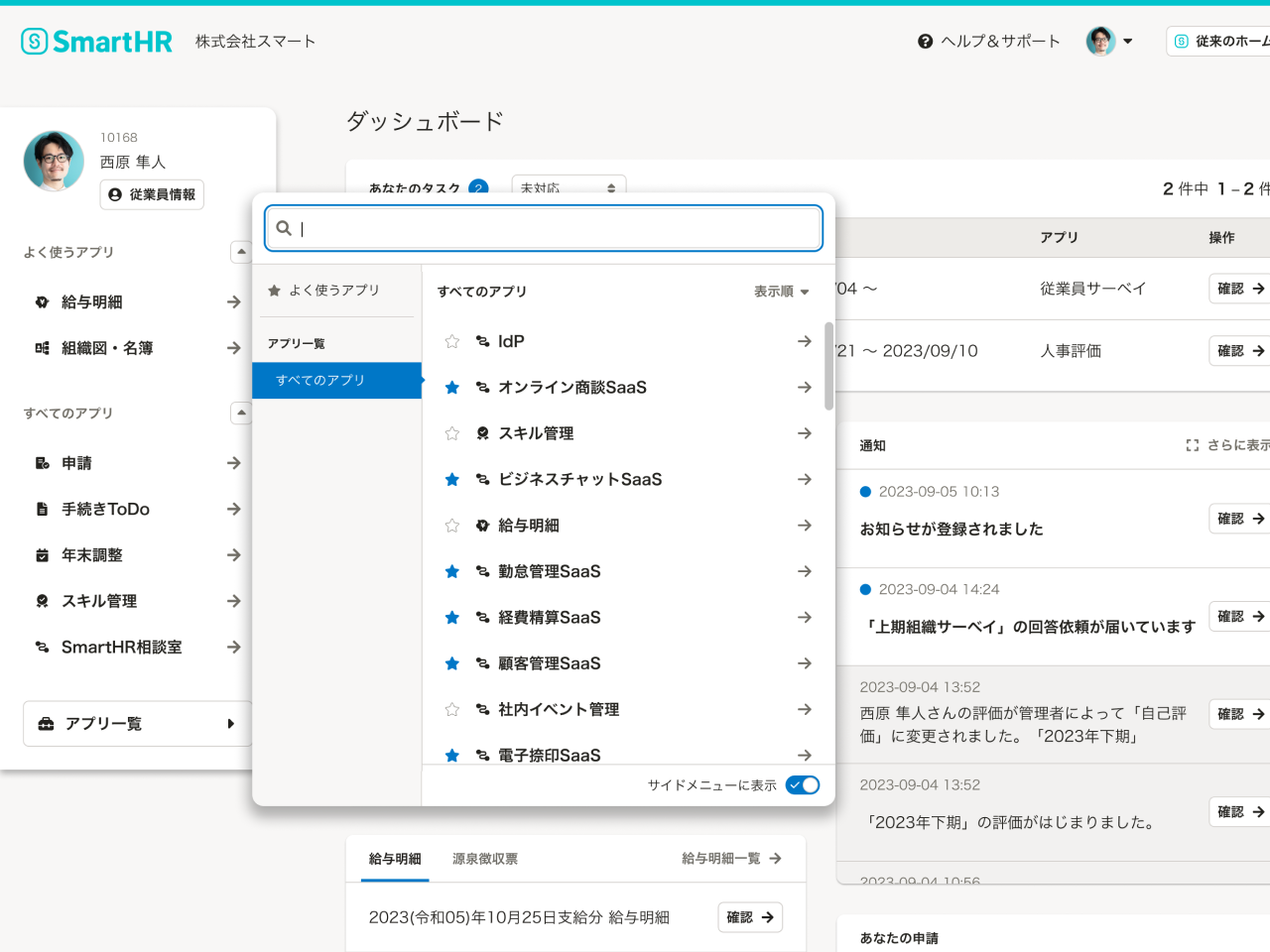Select すべてのアプリ in the popup list
This screenshot has width=1270, height=952.
coord(337,380)
